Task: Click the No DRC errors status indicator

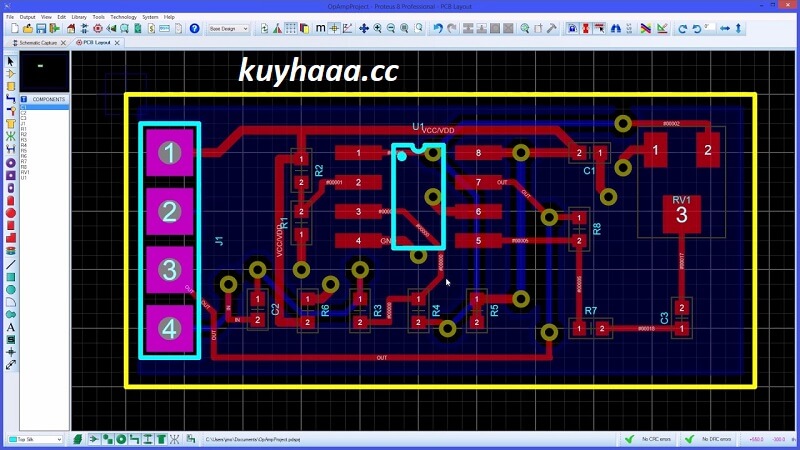Action: (x=708, y=439)
